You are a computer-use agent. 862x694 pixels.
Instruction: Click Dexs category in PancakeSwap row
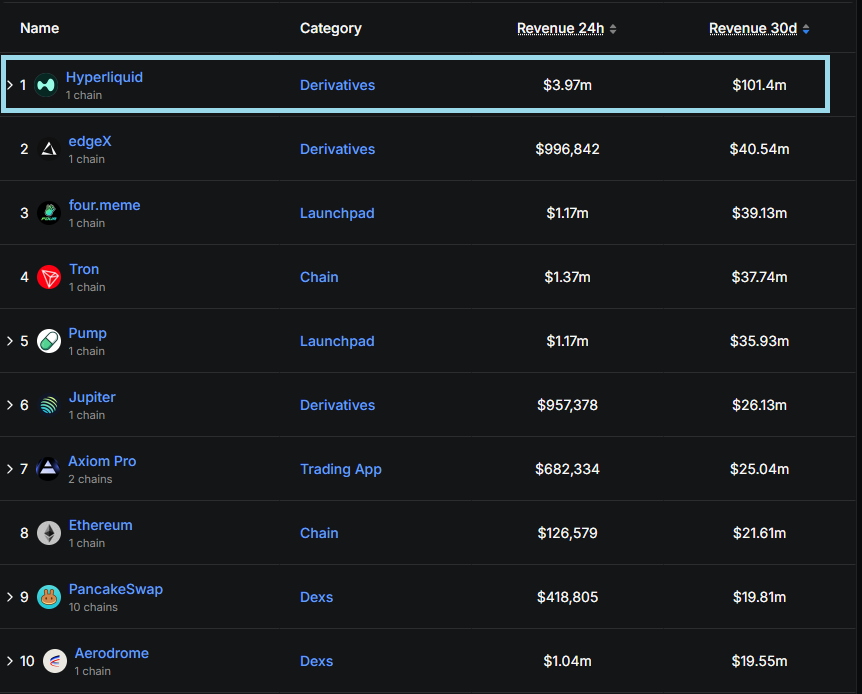click(317, 597)
